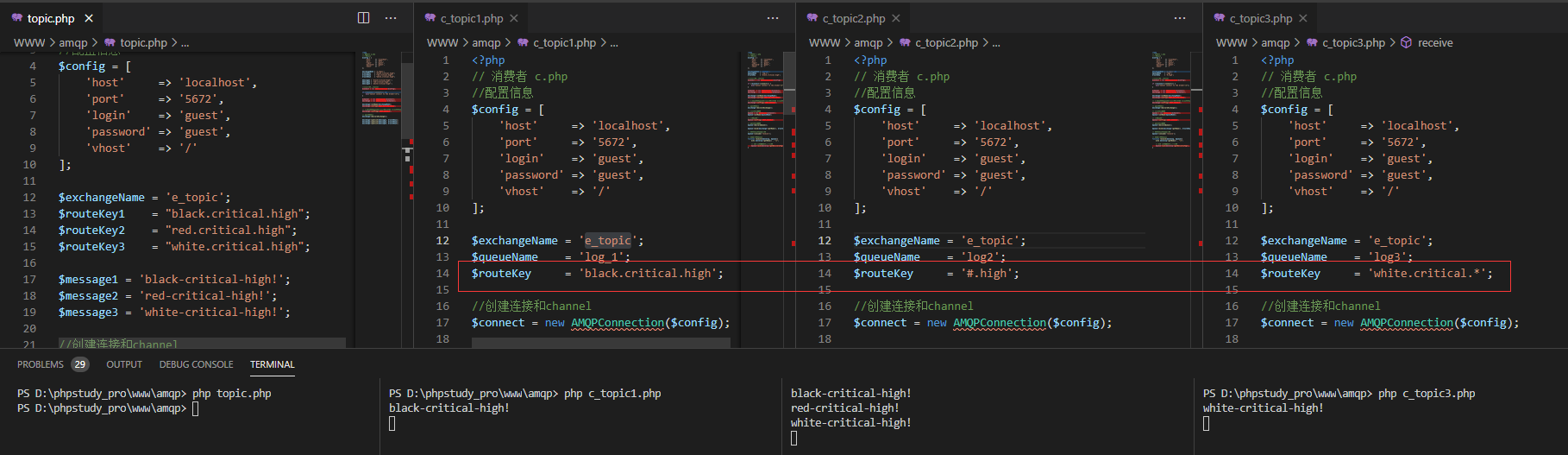The height and width of the screenshot is (455, 1568).
Task: Open the OUTPUT panel tab
Action: (x=124, y=364)
